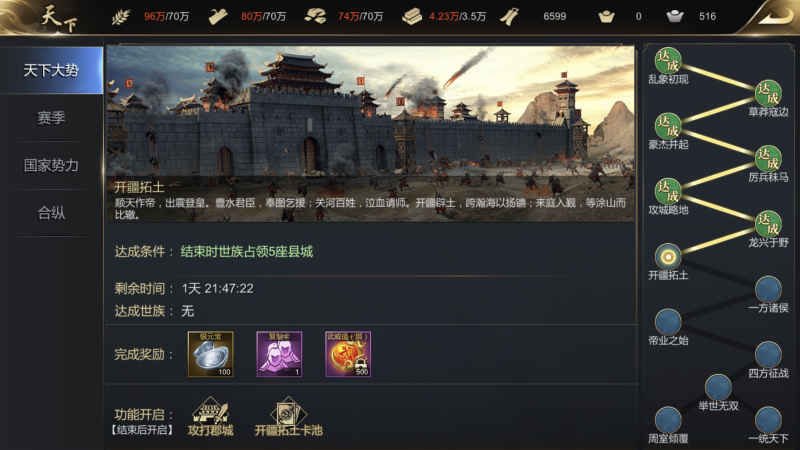Switch to the 国家势力 tab
Viewport: 800px width, 450px height.
pos(51,165)
